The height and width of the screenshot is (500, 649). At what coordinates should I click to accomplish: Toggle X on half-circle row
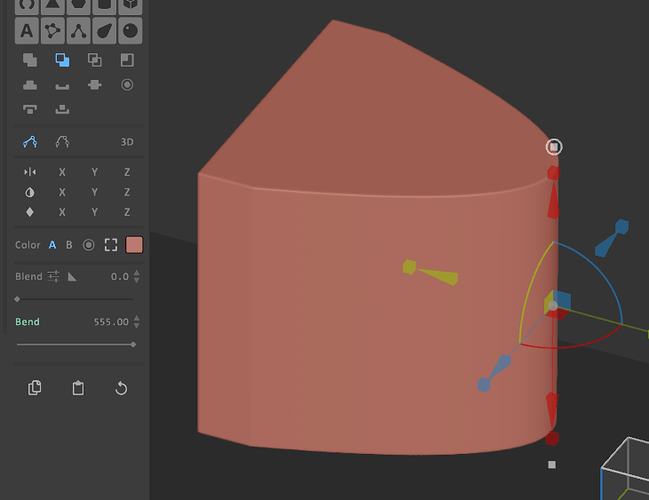click(x=62, y=192)
